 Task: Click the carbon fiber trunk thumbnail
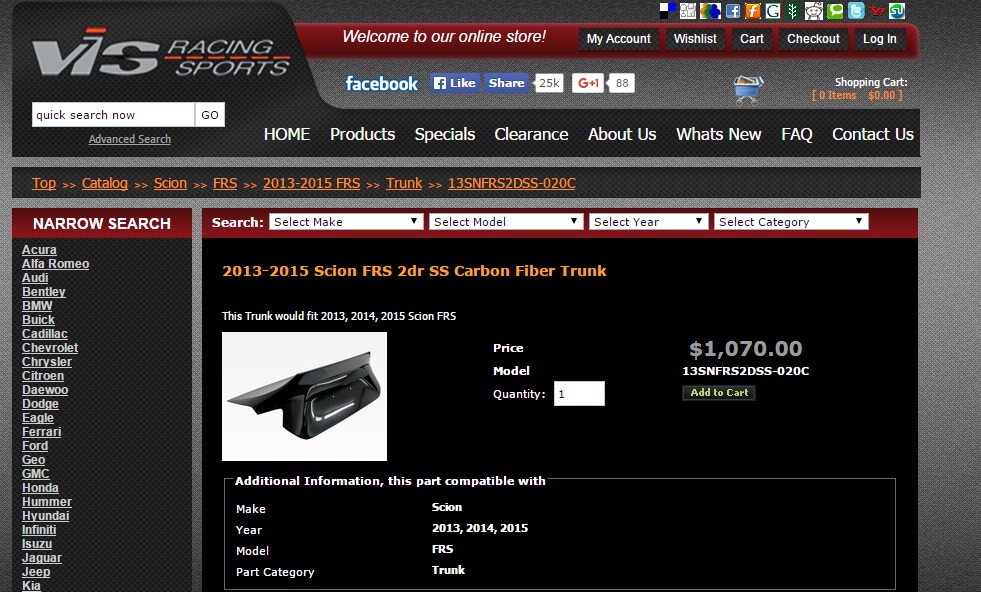click(304, 396)
